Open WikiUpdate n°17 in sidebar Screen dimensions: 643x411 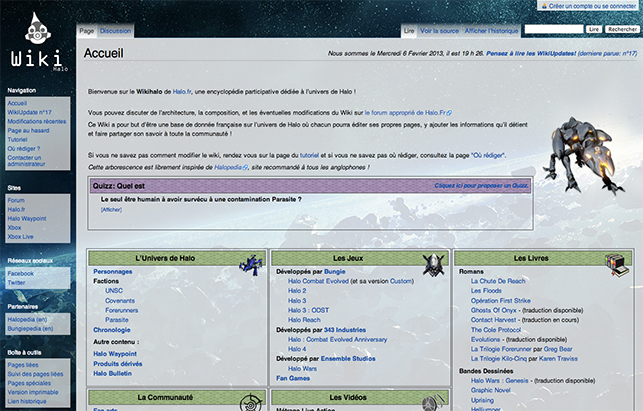[30, 112]
